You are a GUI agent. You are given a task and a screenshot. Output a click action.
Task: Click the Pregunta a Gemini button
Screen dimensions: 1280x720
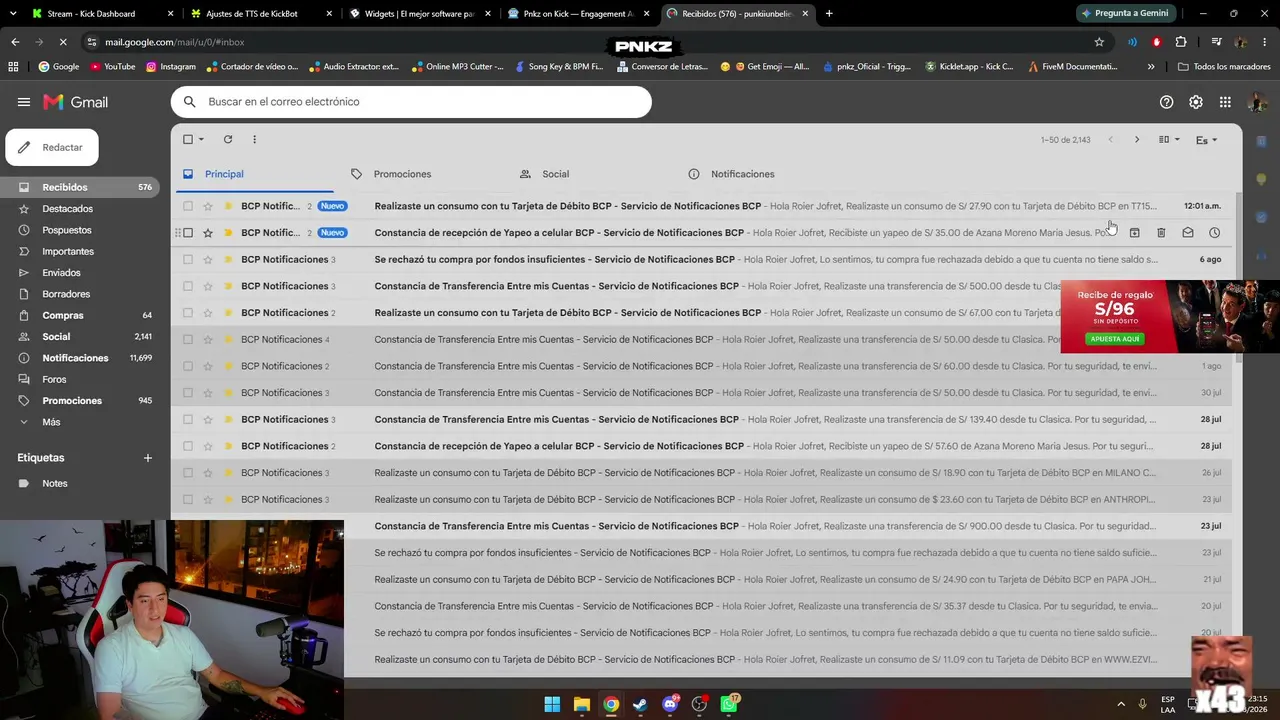pyautogui.click(x=1124, y=14)
